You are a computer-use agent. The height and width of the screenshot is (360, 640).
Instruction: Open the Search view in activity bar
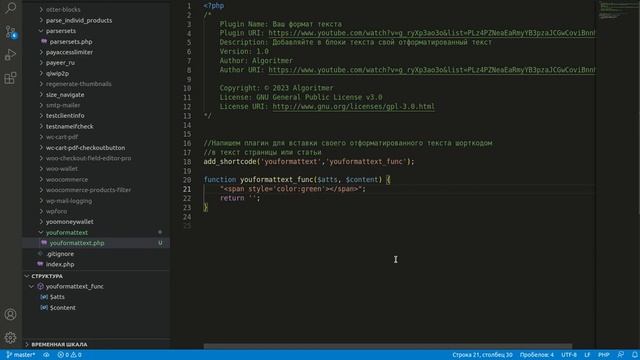10,7
